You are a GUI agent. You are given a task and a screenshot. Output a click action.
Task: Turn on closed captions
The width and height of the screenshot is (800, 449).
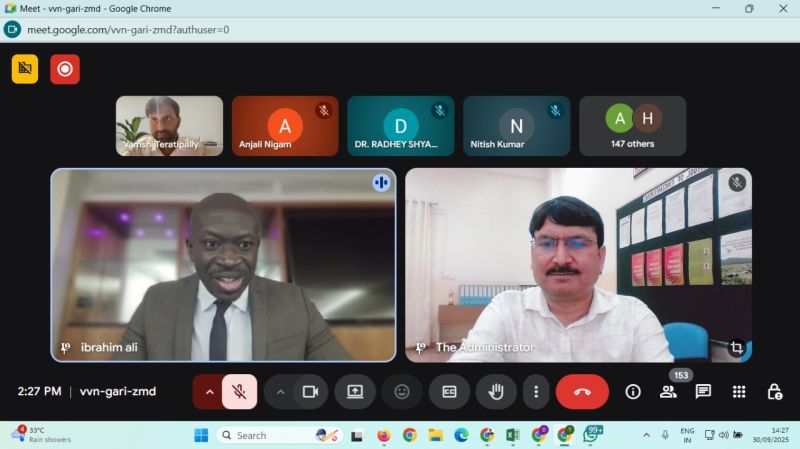point(449,392)
